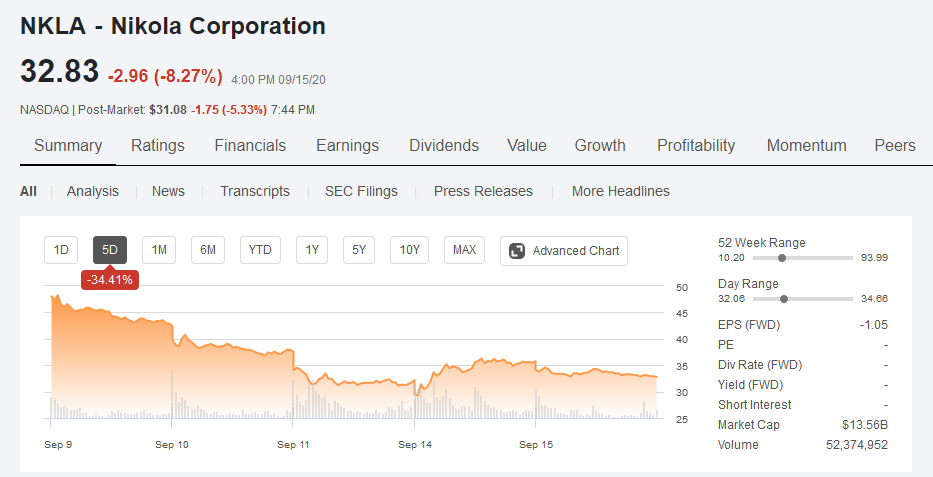Viewport: 933px width, 477px height.
Task: Click the 52 week low 10.20
Action: [x=731, y=258]
